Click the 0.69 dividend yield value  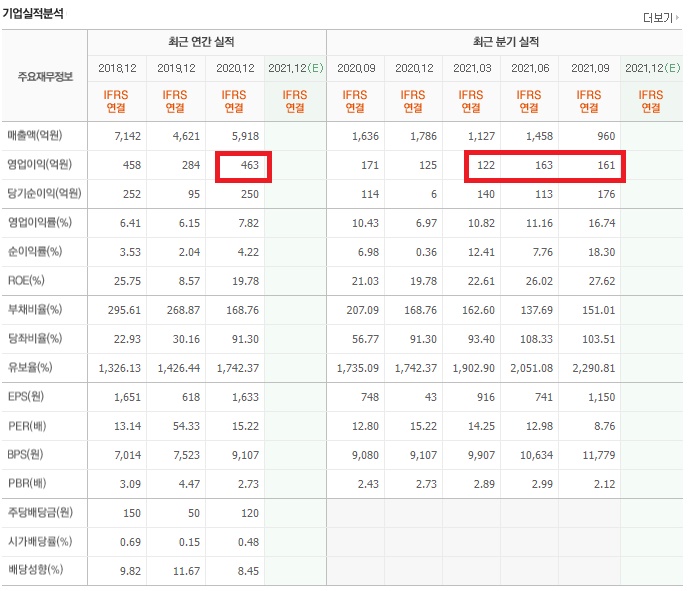coord(130,543)
